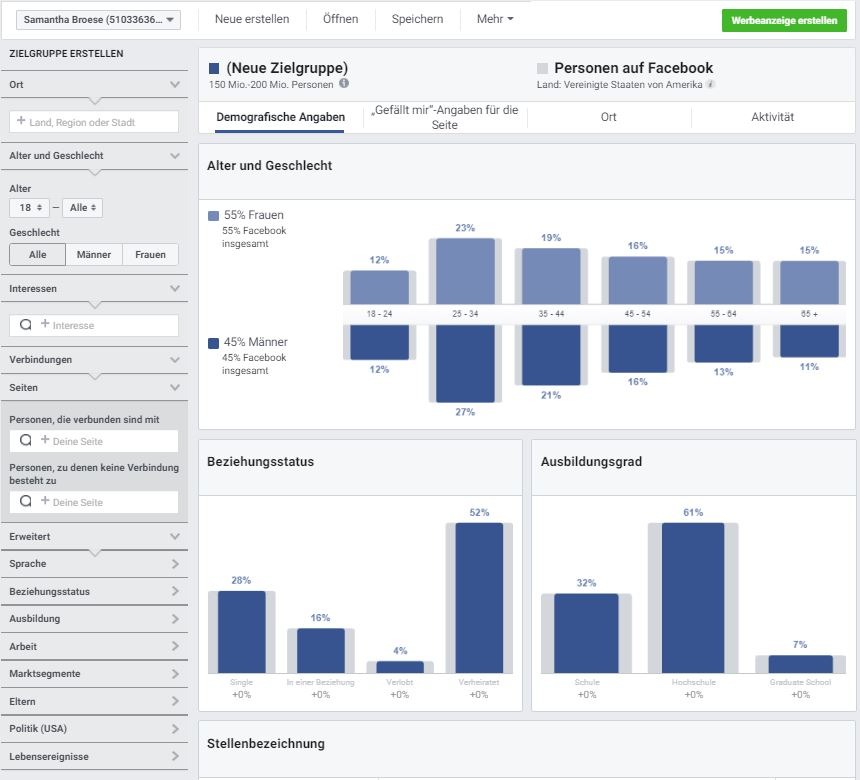This screenshot has width=860, height=780.
Task: Click women 18-24 bar showing 12%
Action: [380, 287]
